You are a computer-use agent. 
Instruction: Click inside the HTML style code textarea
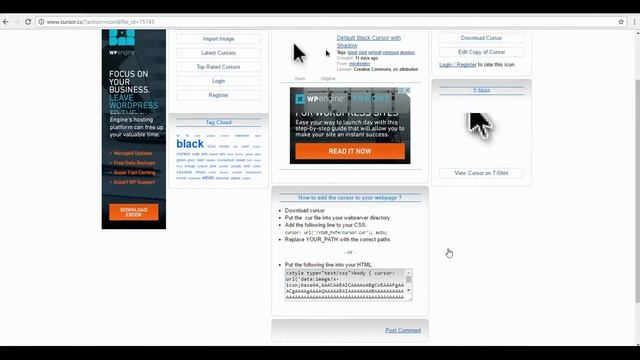345,285
